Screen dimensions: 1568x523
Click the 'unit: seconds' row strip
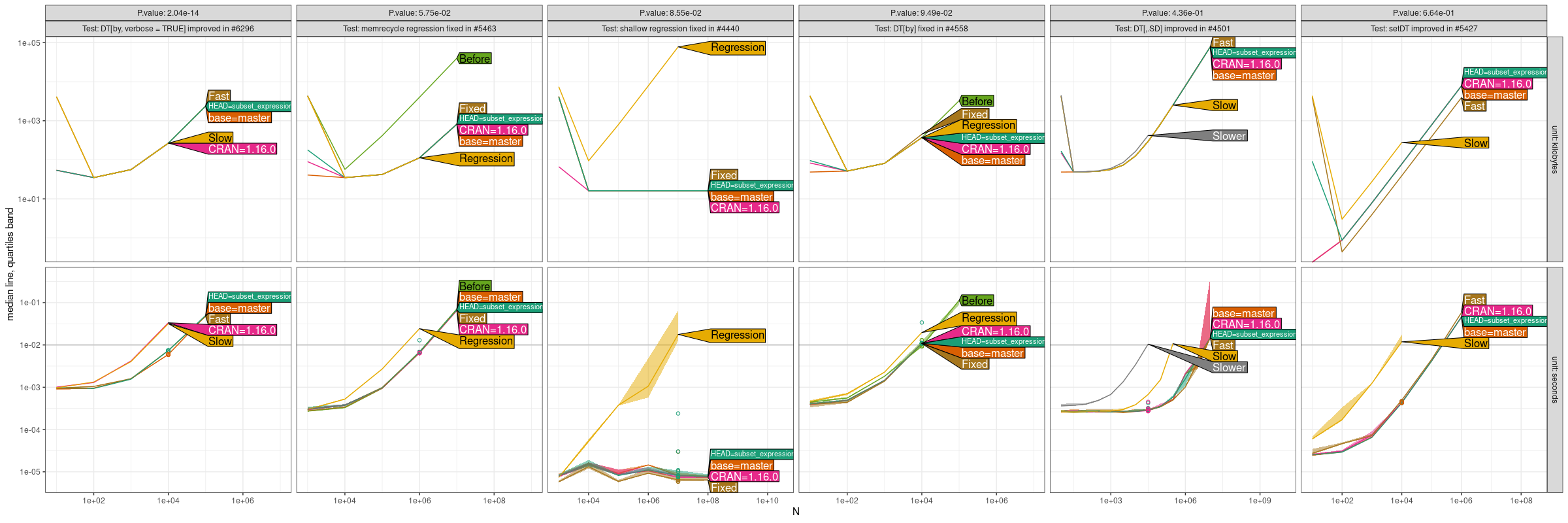[1555, 380]
